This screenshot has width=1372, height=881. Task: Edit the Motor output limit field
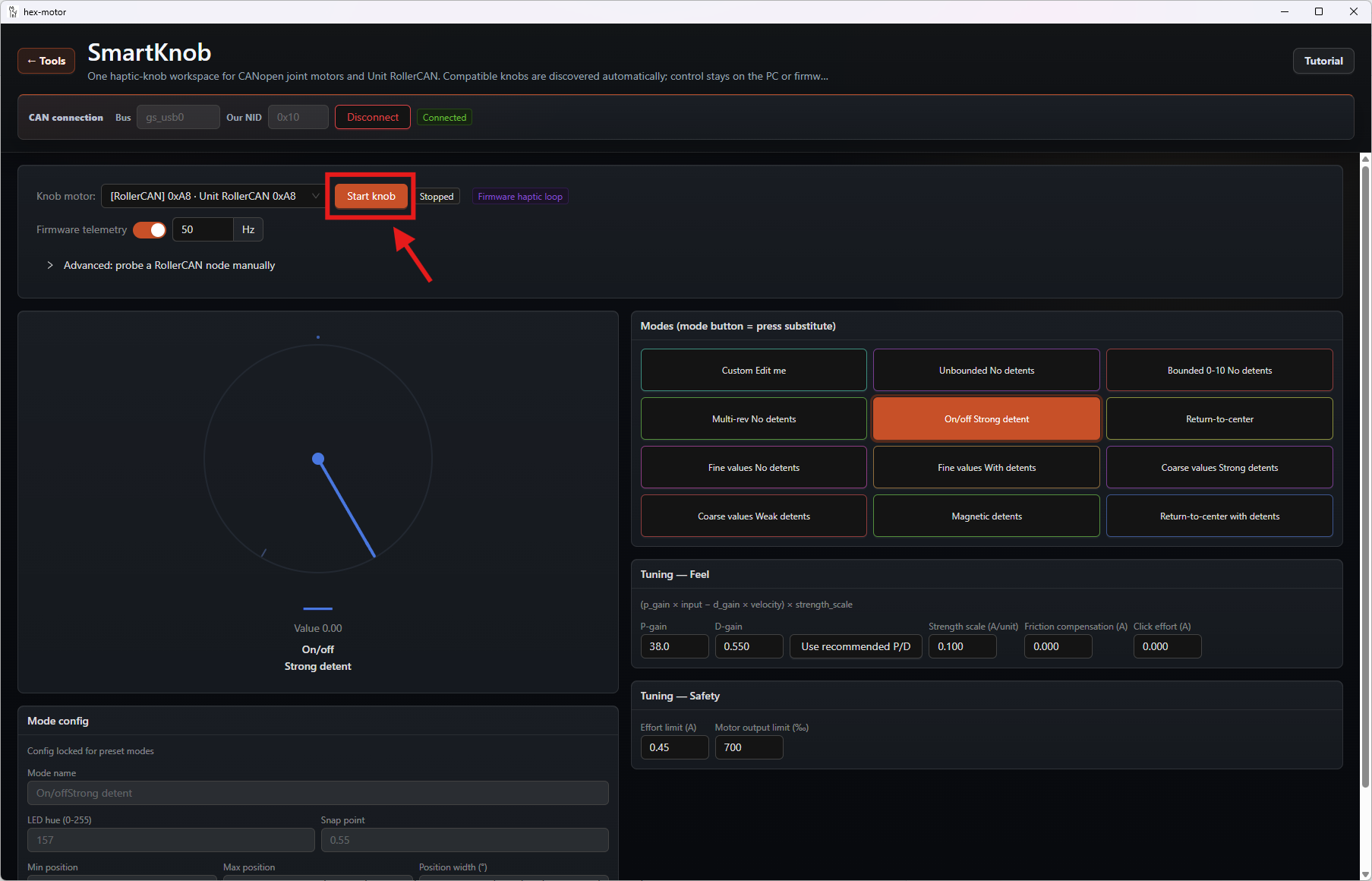pyautogui.click(x=749, y=747)
